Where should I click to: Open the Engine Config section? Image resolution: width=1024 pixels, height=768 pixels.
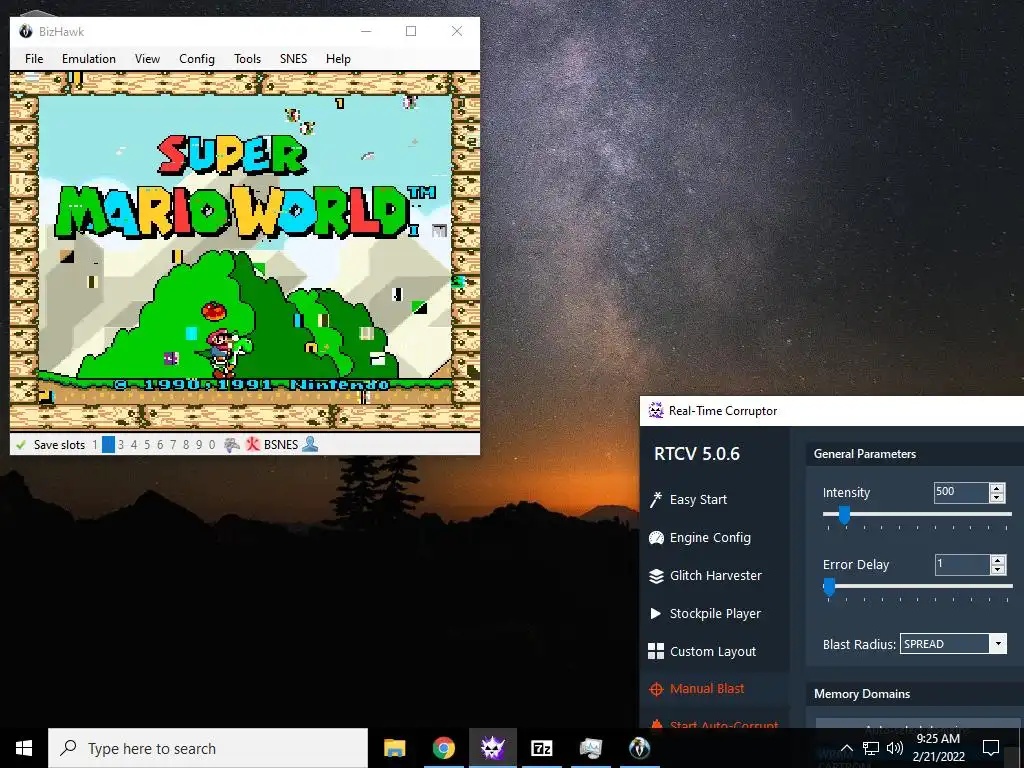710,537
